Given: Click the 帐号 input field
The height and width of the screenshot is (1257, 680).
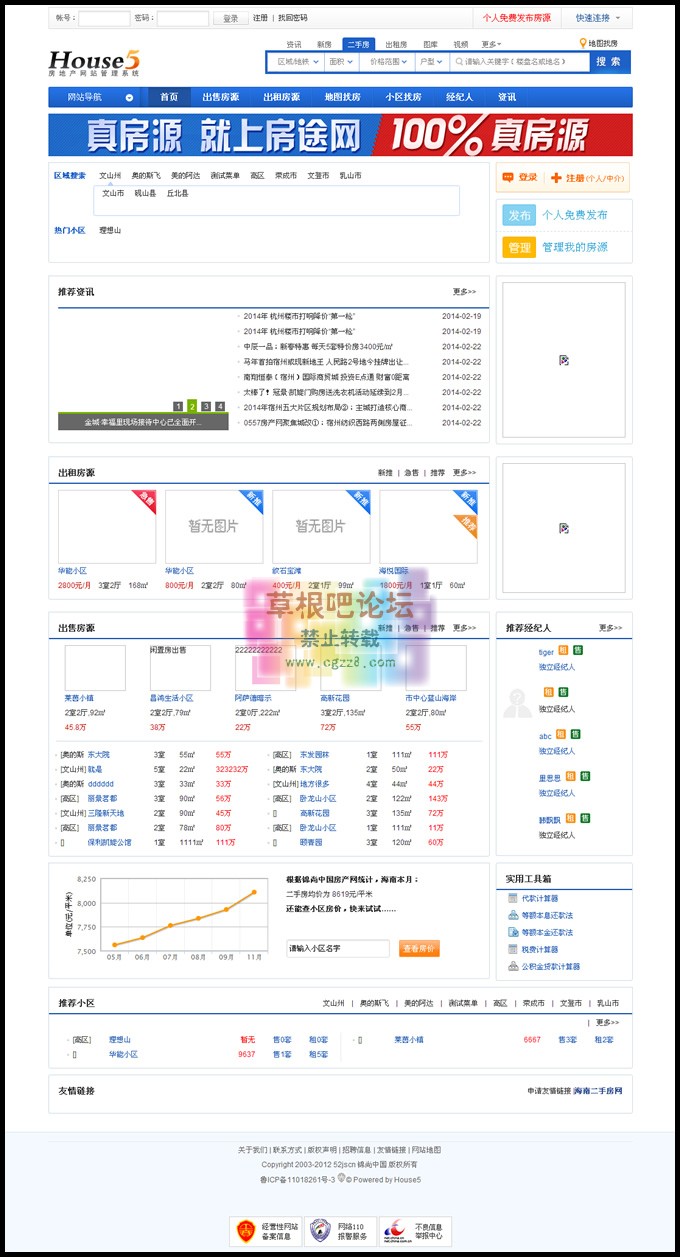Looking at the screenshot, I should point(104,18).
